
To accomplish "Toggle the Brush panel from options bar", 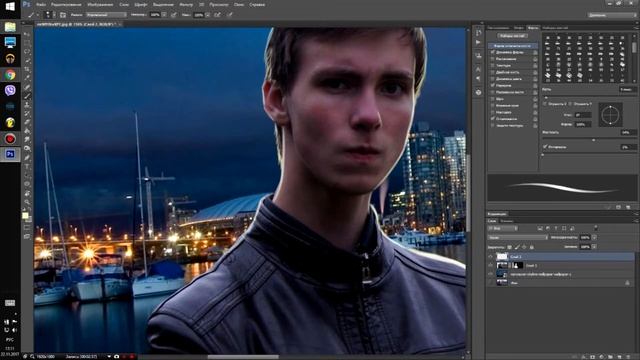I will pyautogui.click(x=63, y=15).
